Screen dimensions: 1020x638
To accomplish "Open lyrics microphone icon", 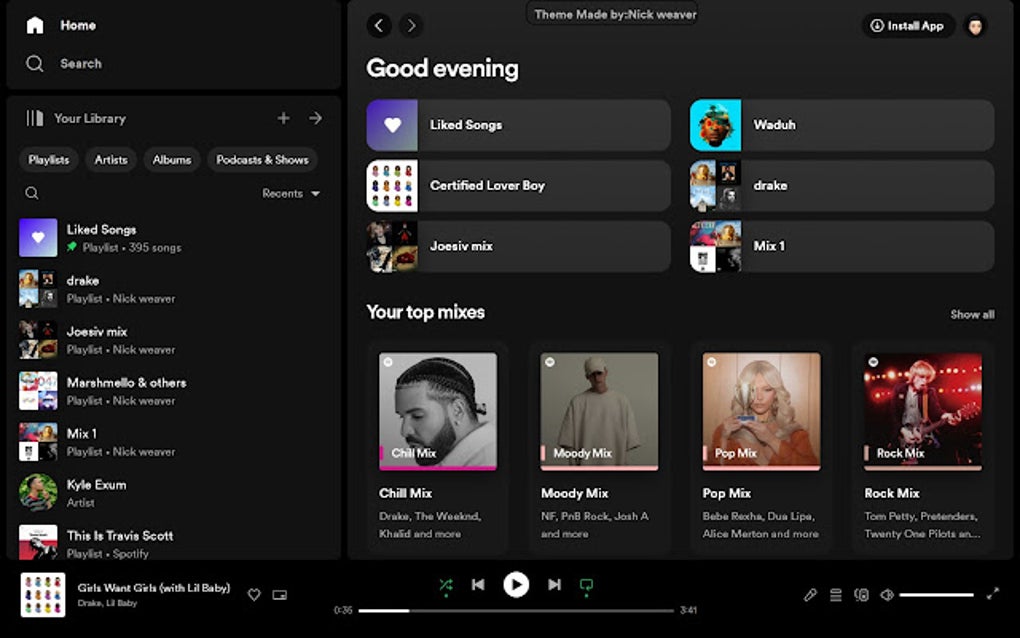I will (x=811, y=594).
